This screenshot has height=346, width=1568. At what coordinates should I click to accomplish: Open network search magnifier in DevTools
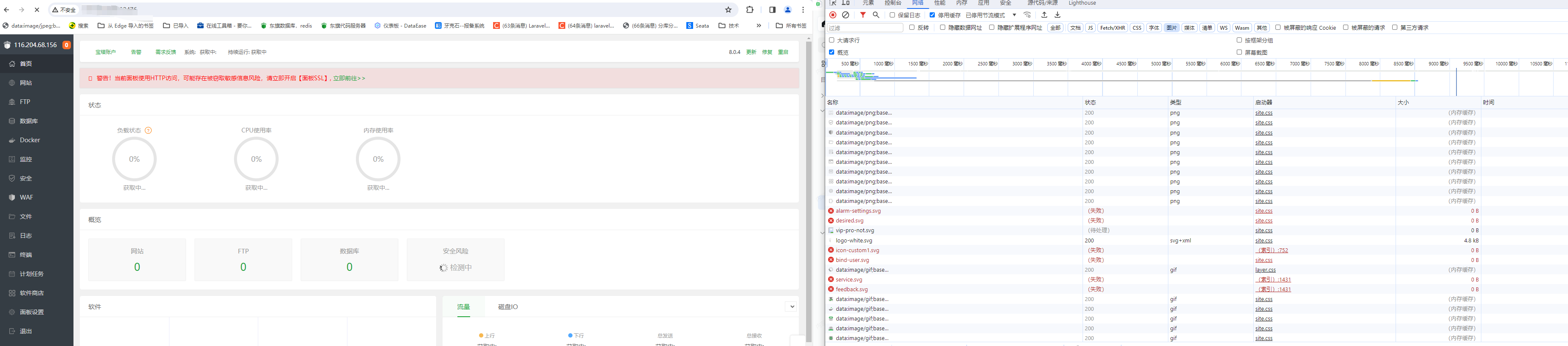(876, 15)
